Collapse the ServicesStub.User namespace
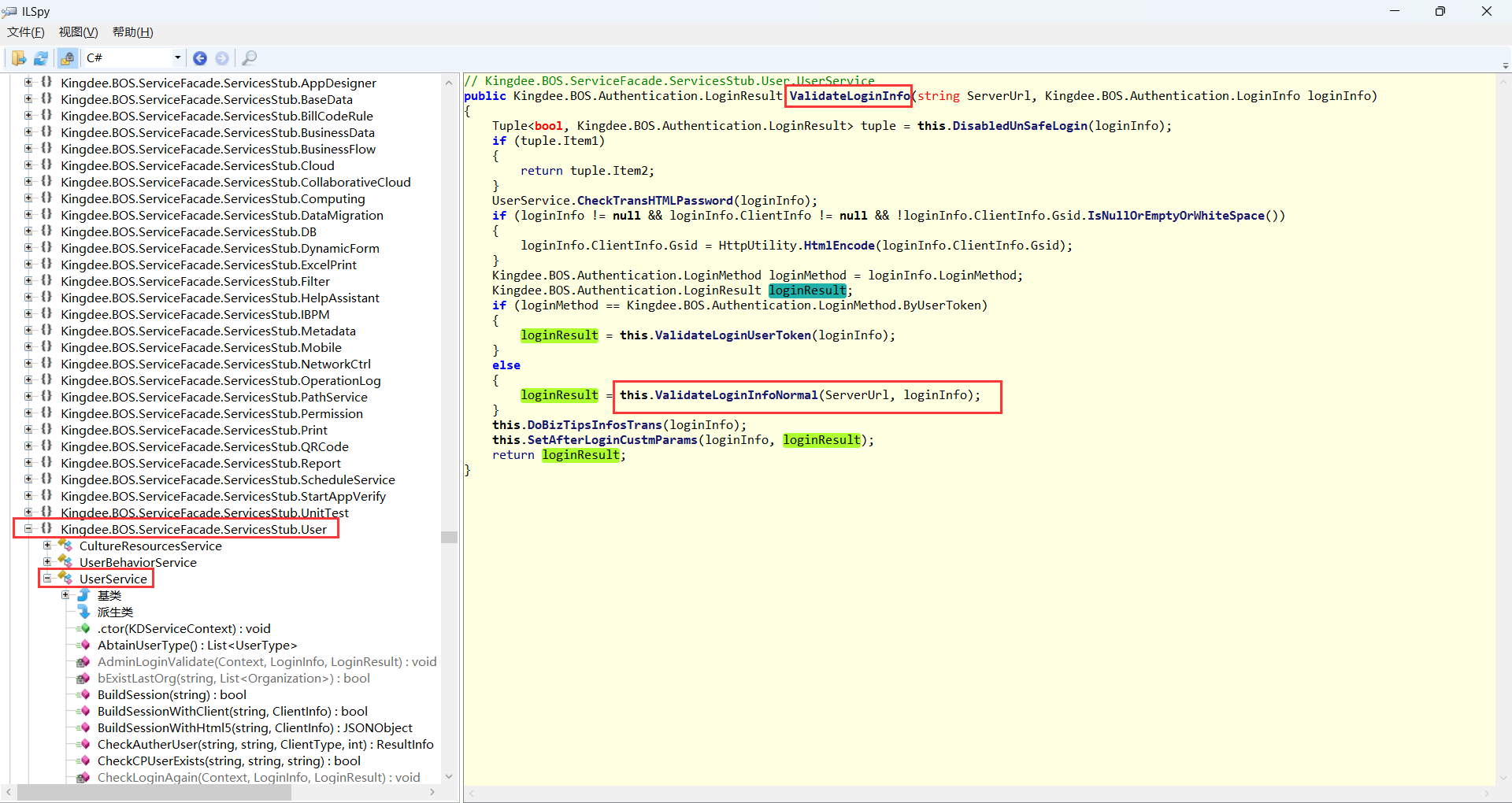 point(28,529)
